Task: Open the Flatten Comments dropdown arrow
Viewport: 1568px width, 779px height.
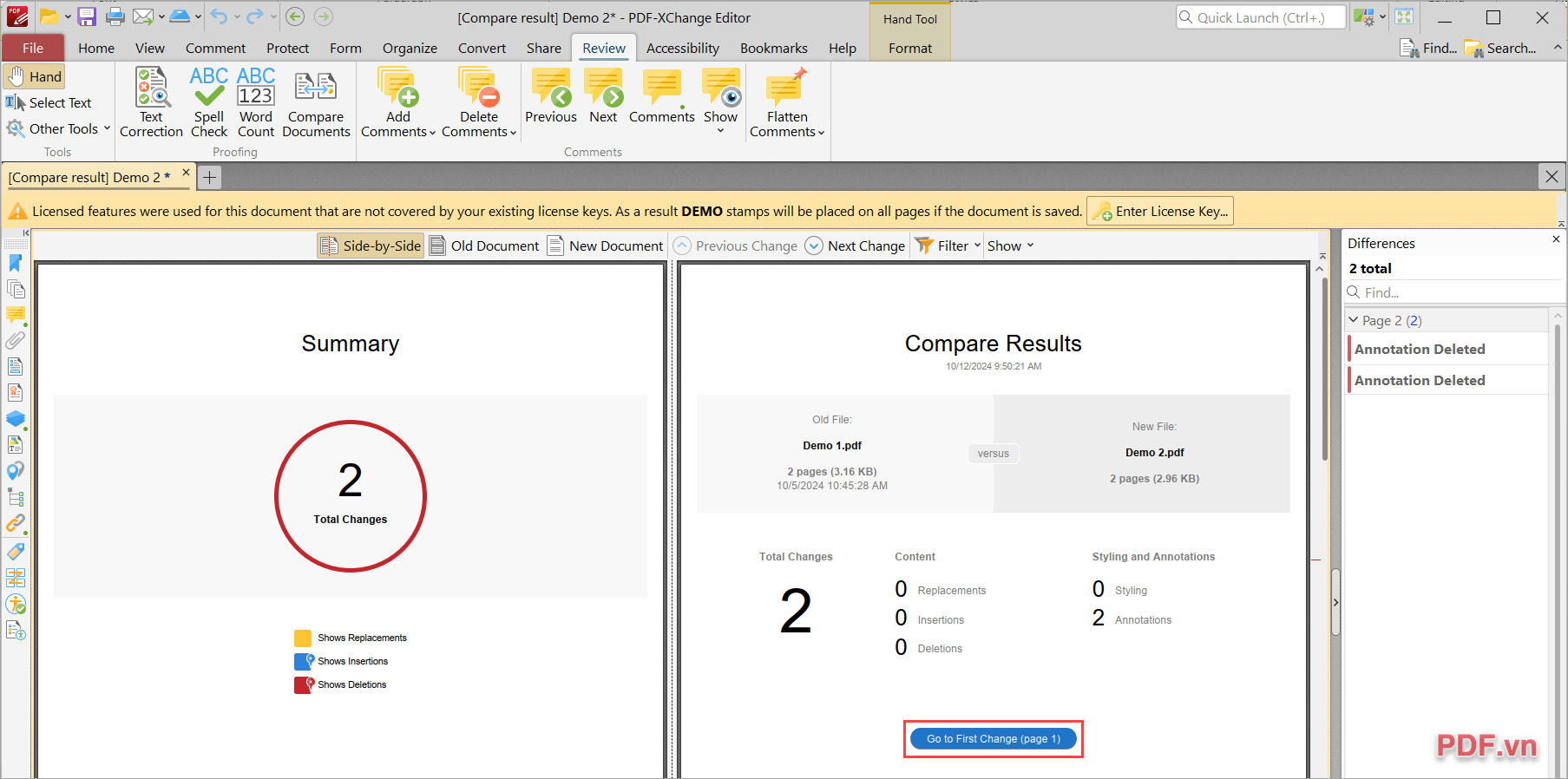Action: coord(821,133)
